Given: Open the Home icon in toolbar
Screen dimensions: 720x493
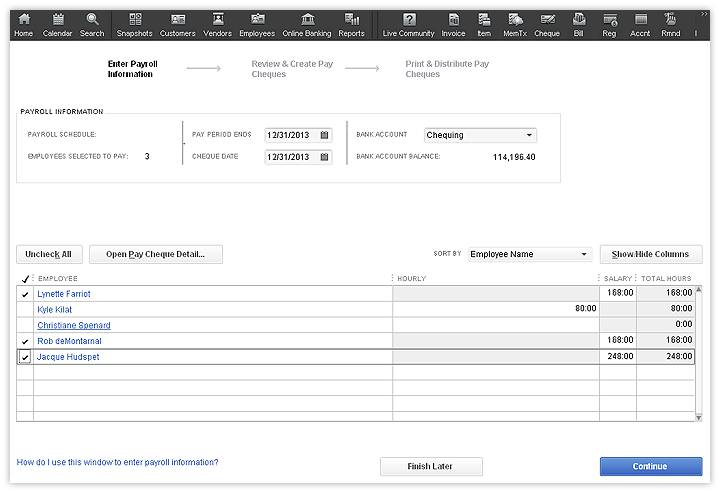Looking at the screenshot, I should pyautogui.click(x=23, y=25).
